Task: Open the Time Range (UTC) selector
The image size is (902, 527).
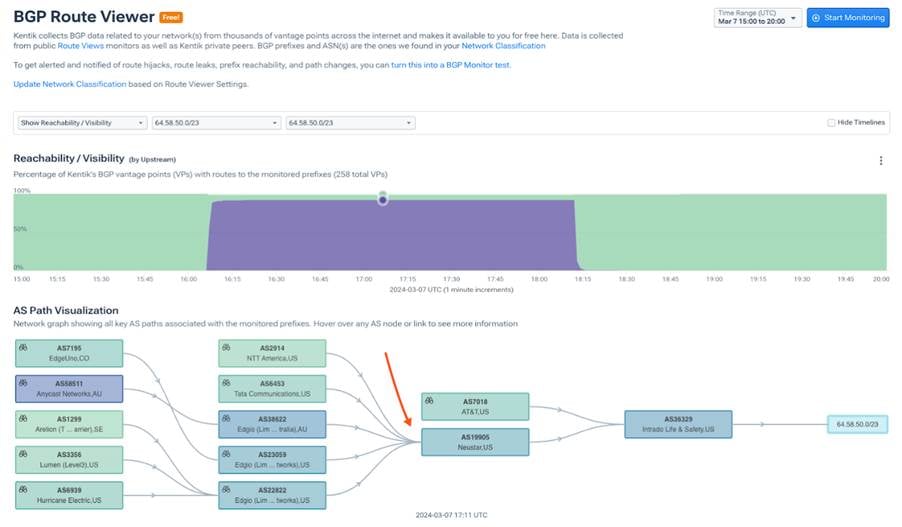Action: click(758, 17)
